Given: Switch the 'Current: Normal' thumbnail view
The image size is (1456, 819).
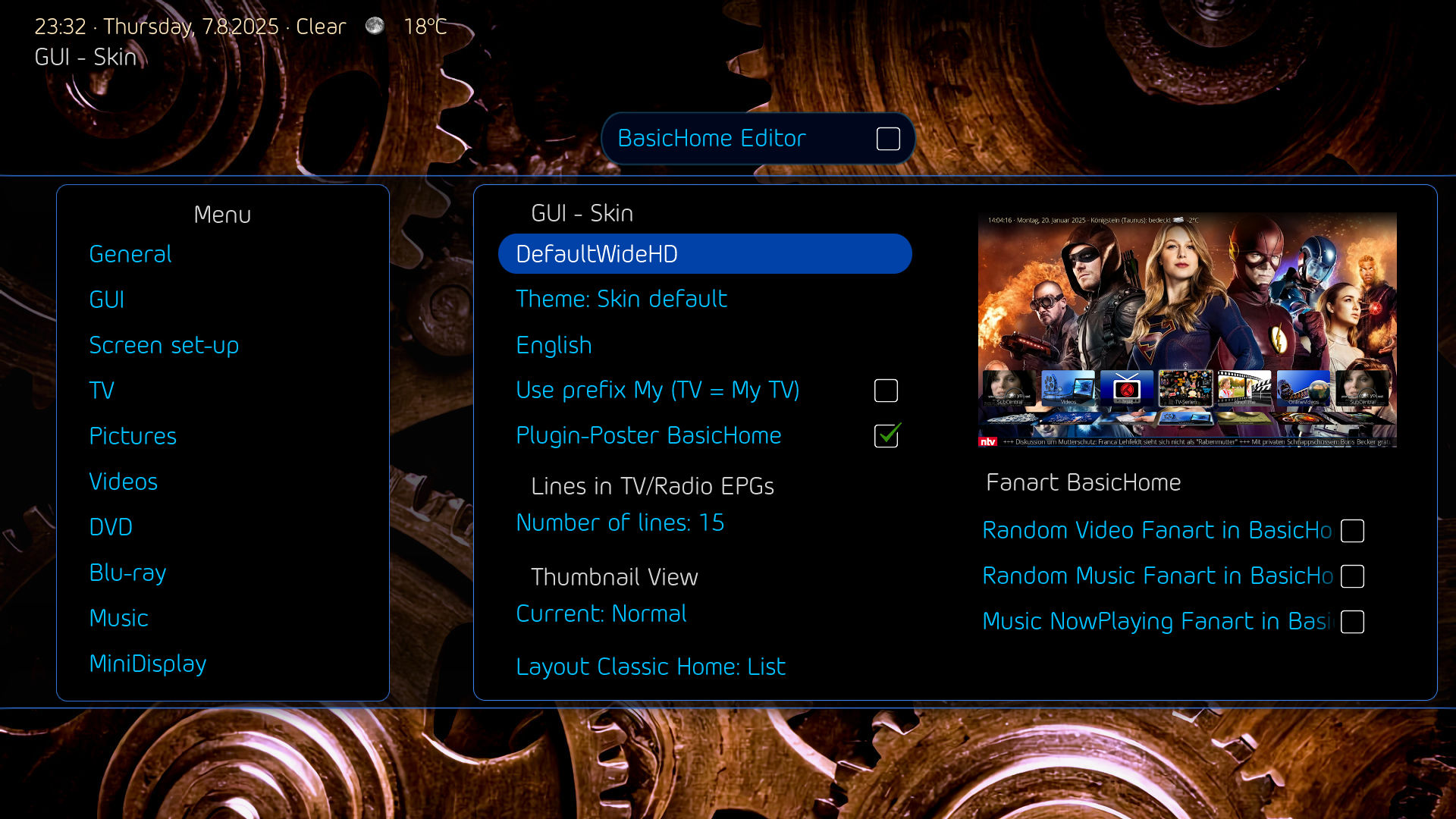Looking at the screenshot, I should (x=601, y=614).
